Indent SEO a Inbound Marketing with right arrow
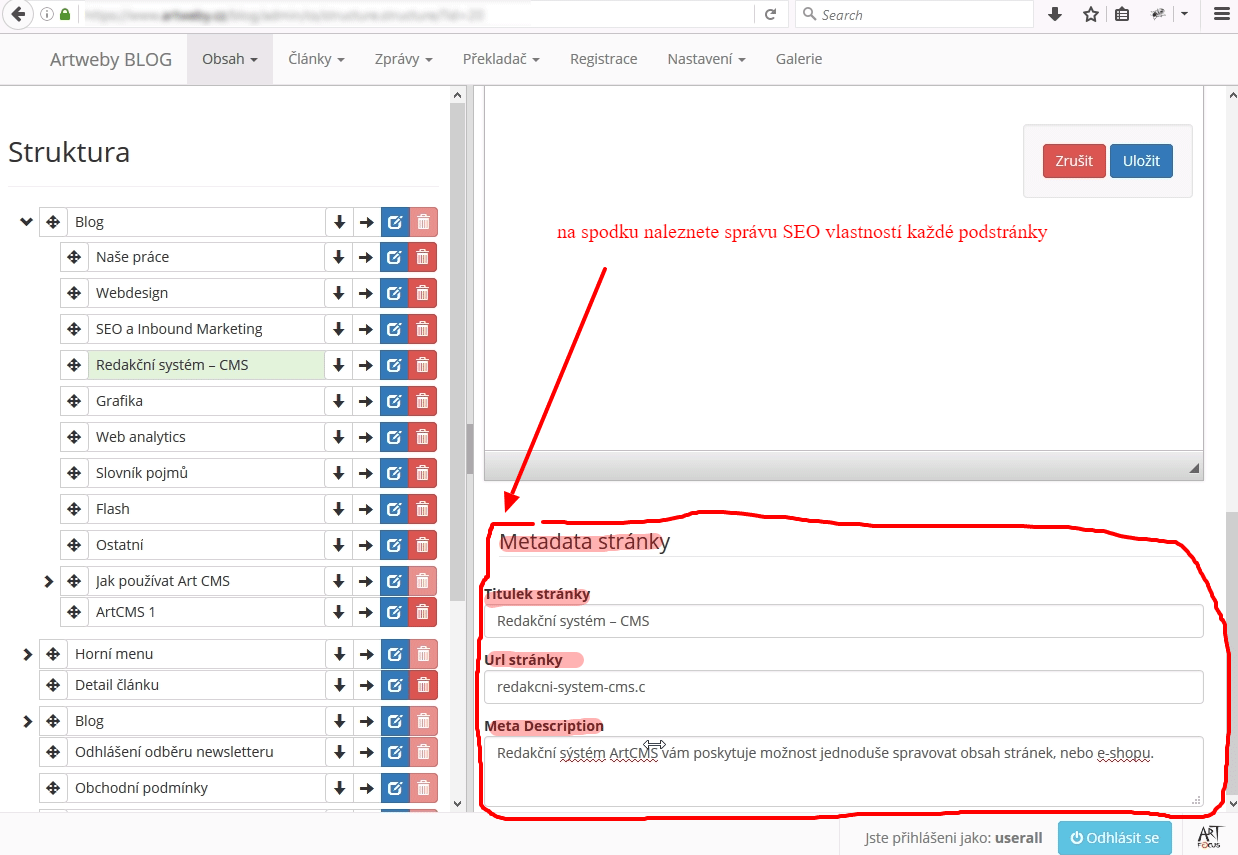The image size is (1238, 855). (x=366, y=329)
